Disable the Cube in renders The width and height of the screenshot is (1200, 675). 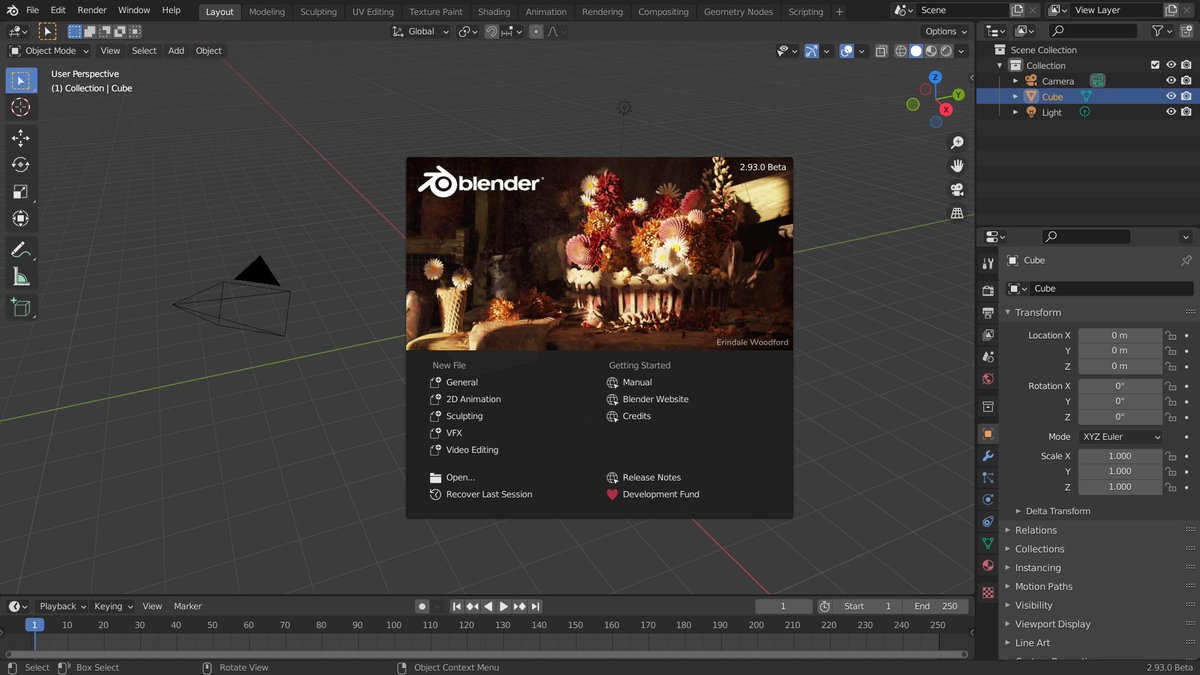[x=1186, y=97]
